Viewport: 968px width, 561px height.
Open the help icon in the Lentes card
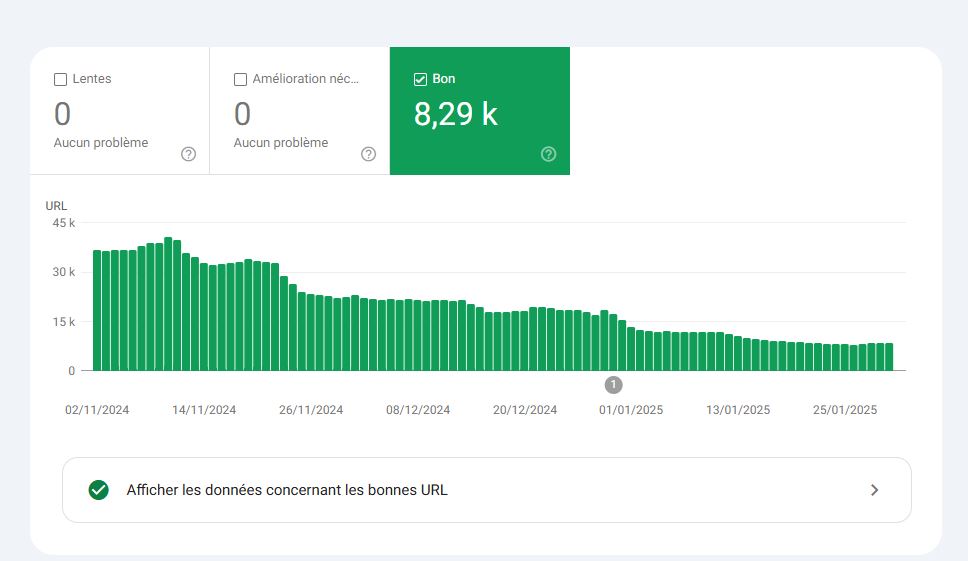(188, 154)
